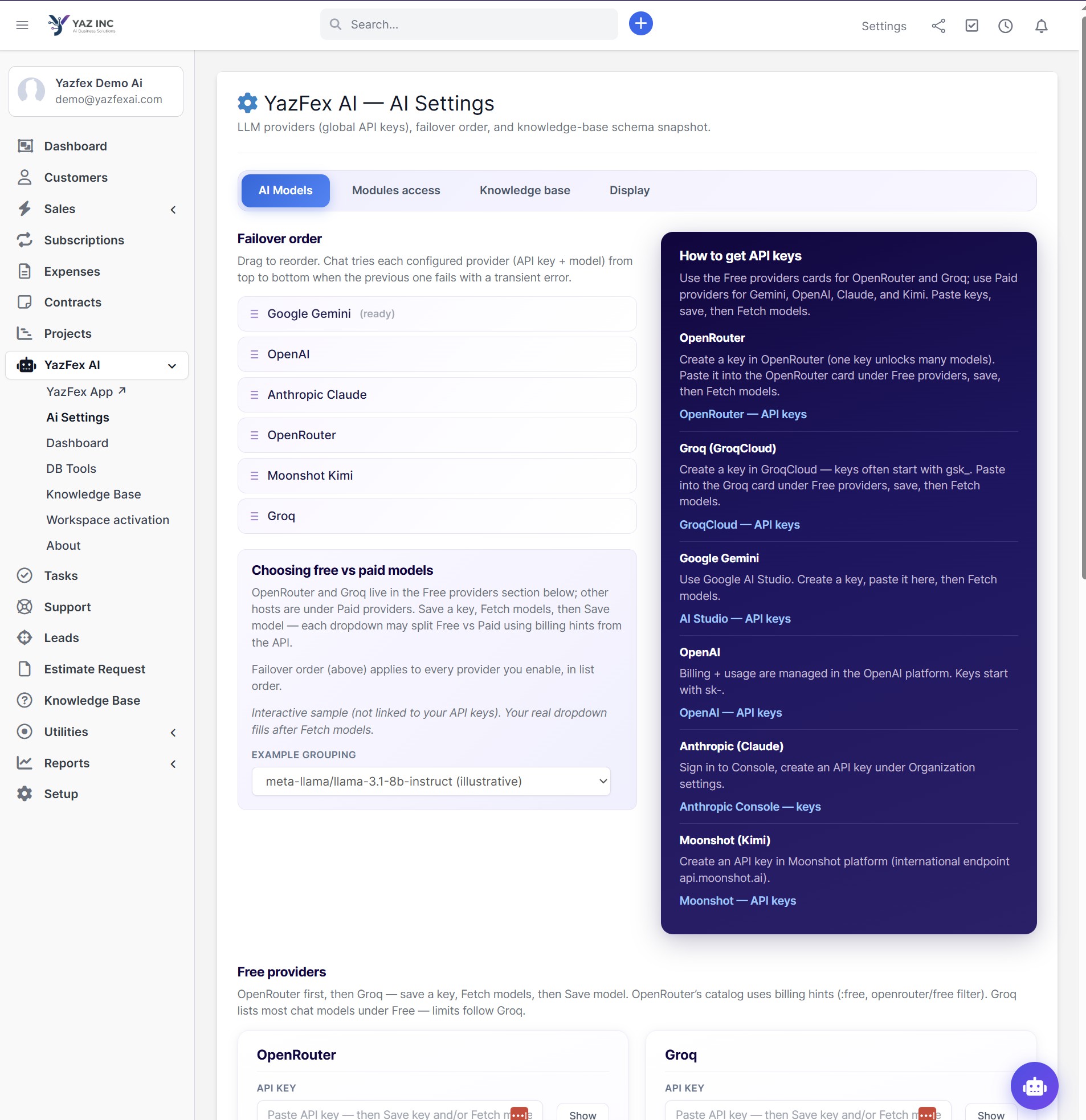
Task: Click the blue plus quick-create button
Action: (x=641, y=24)
